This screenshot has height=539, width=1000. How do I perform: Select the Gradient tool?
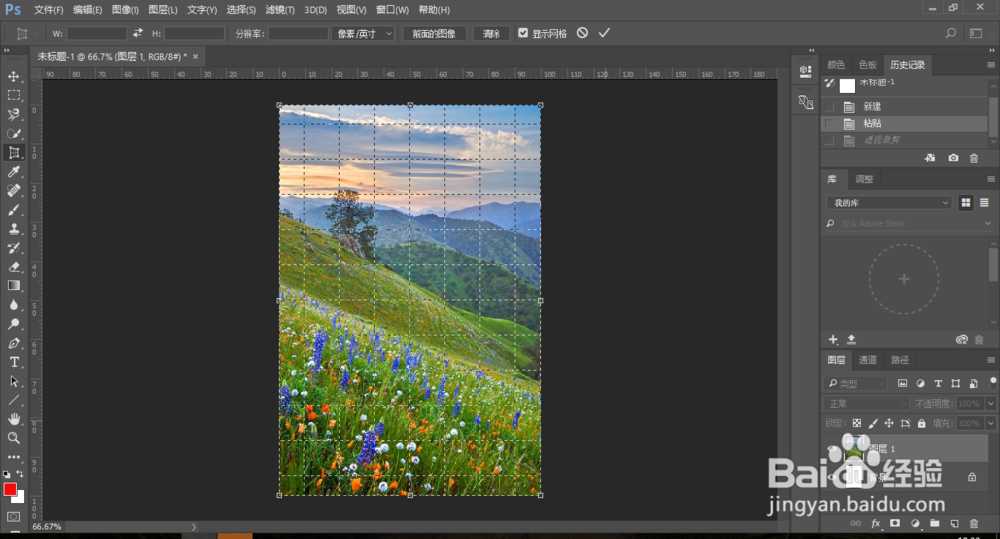pyautogui.click(x=13, y=286)
